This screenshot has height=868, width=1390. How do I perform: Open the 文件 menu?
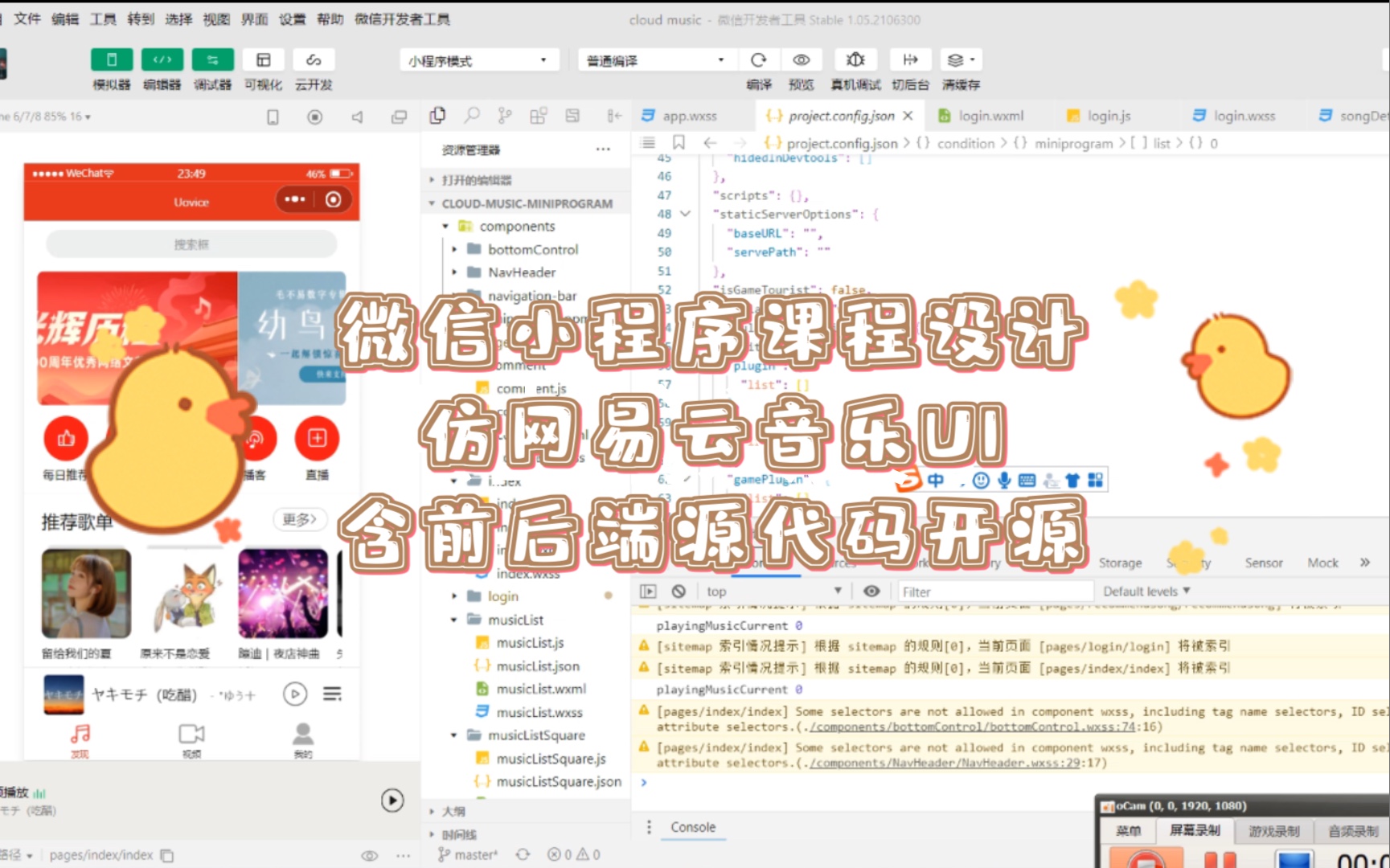pos(27,18)
